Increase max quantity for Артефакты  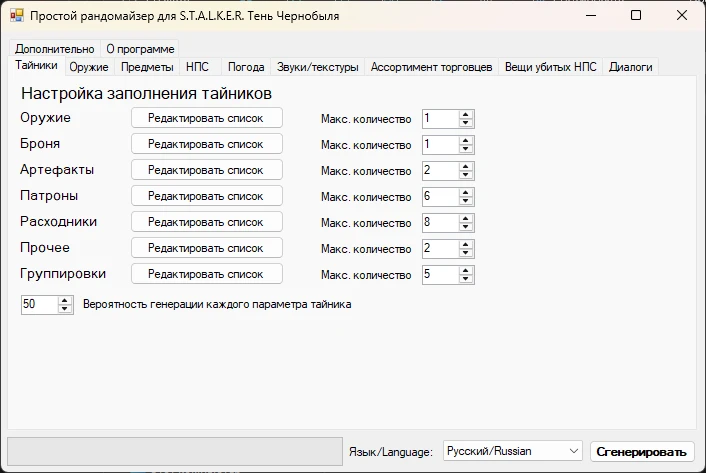[x=466, y=167]
